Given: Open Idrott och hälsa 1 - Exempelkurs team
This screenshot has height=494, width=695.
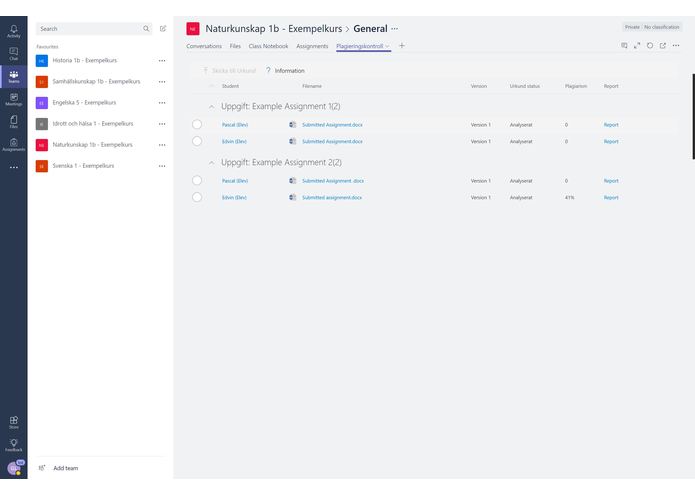Looking at the screenshot, I should pos(93,124).
